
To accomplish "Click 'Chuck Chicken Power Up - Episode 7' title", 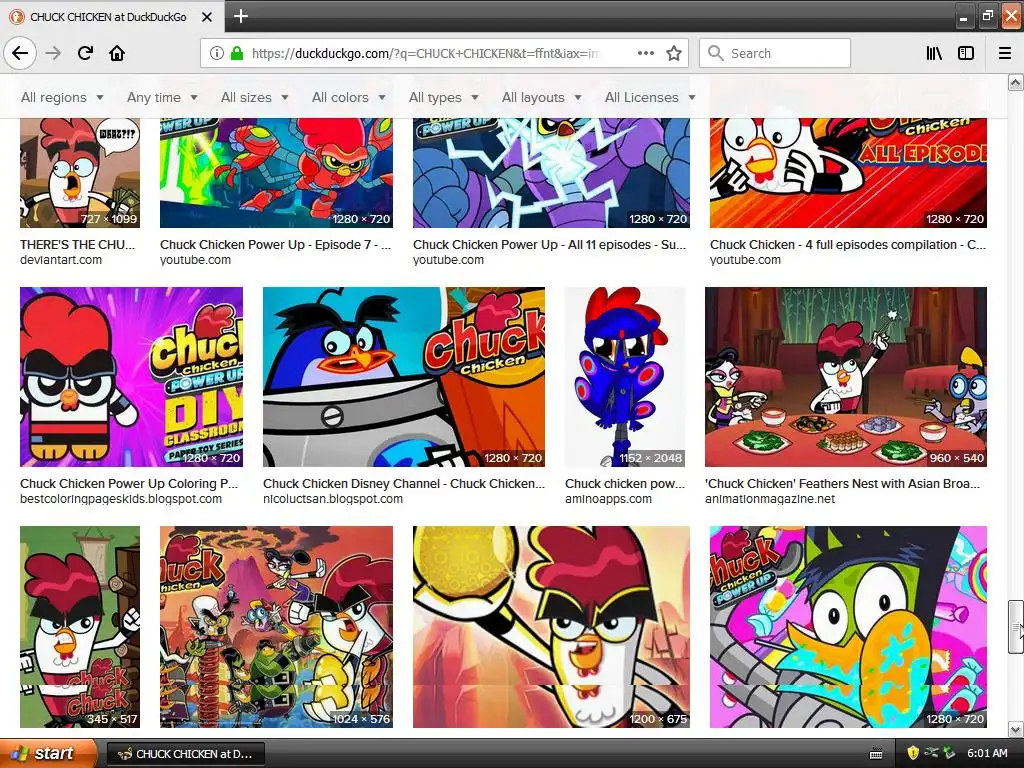I will pyautogui.click(x=275, y=245).
